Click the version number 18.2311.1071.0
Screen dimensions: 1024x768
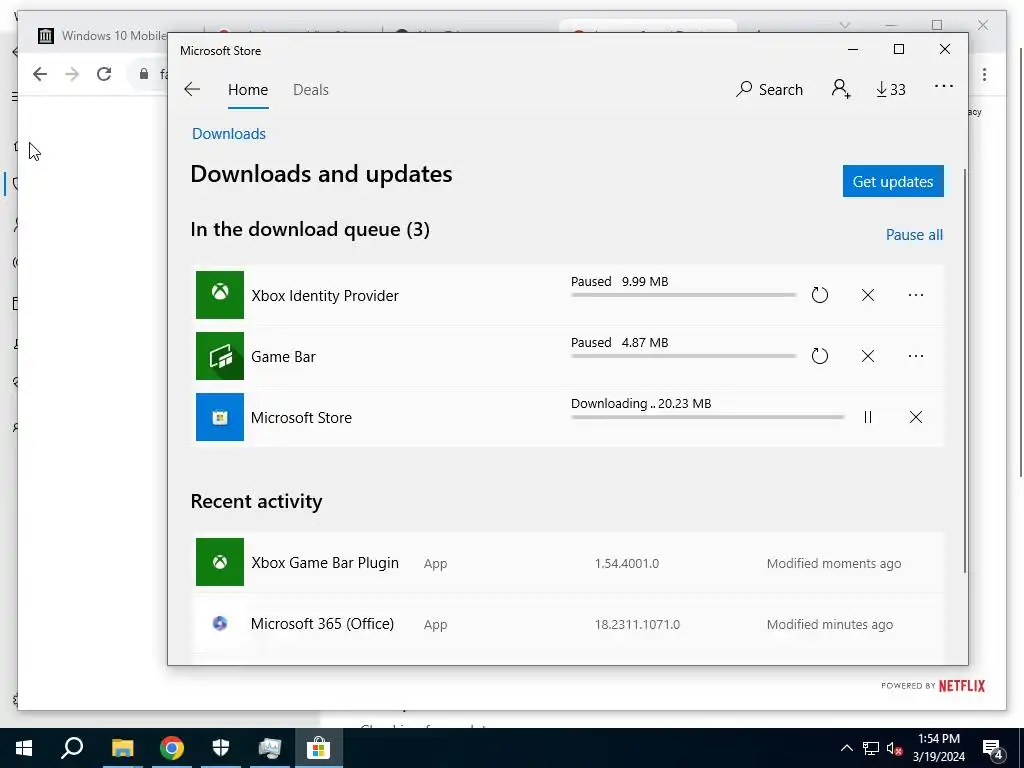(x=637, y=624)
